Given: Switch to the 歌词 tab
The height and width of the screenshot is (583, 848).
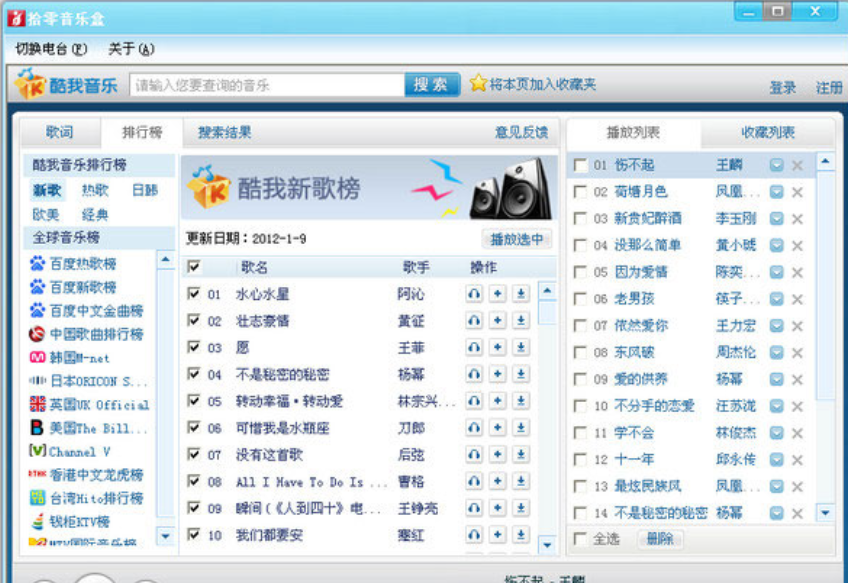Looking at the screenshot, I should click(x=59, y=132).
